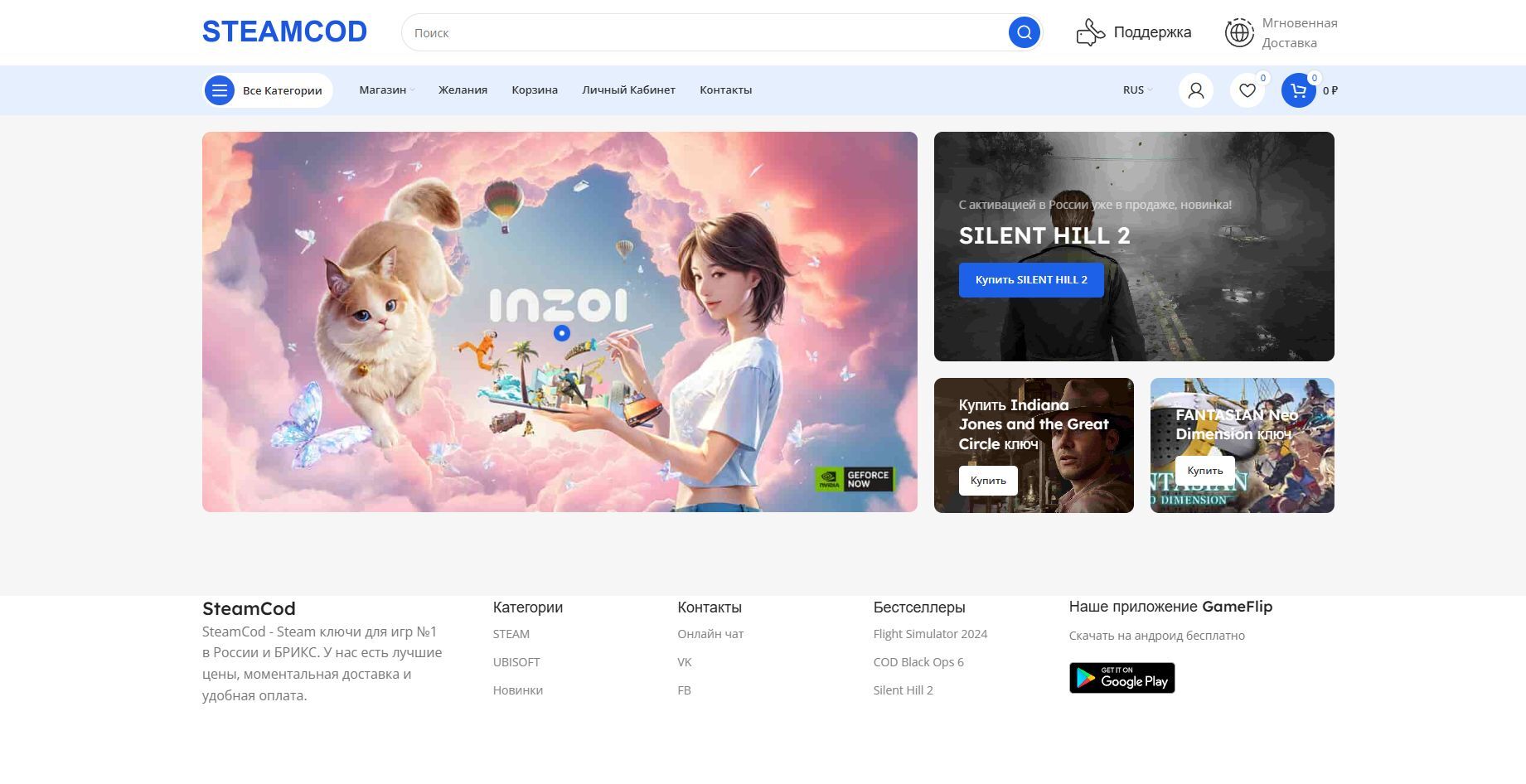Click the Поддержка link
This screenshot has height=784, width=1526.
(x=1152, y=32)
